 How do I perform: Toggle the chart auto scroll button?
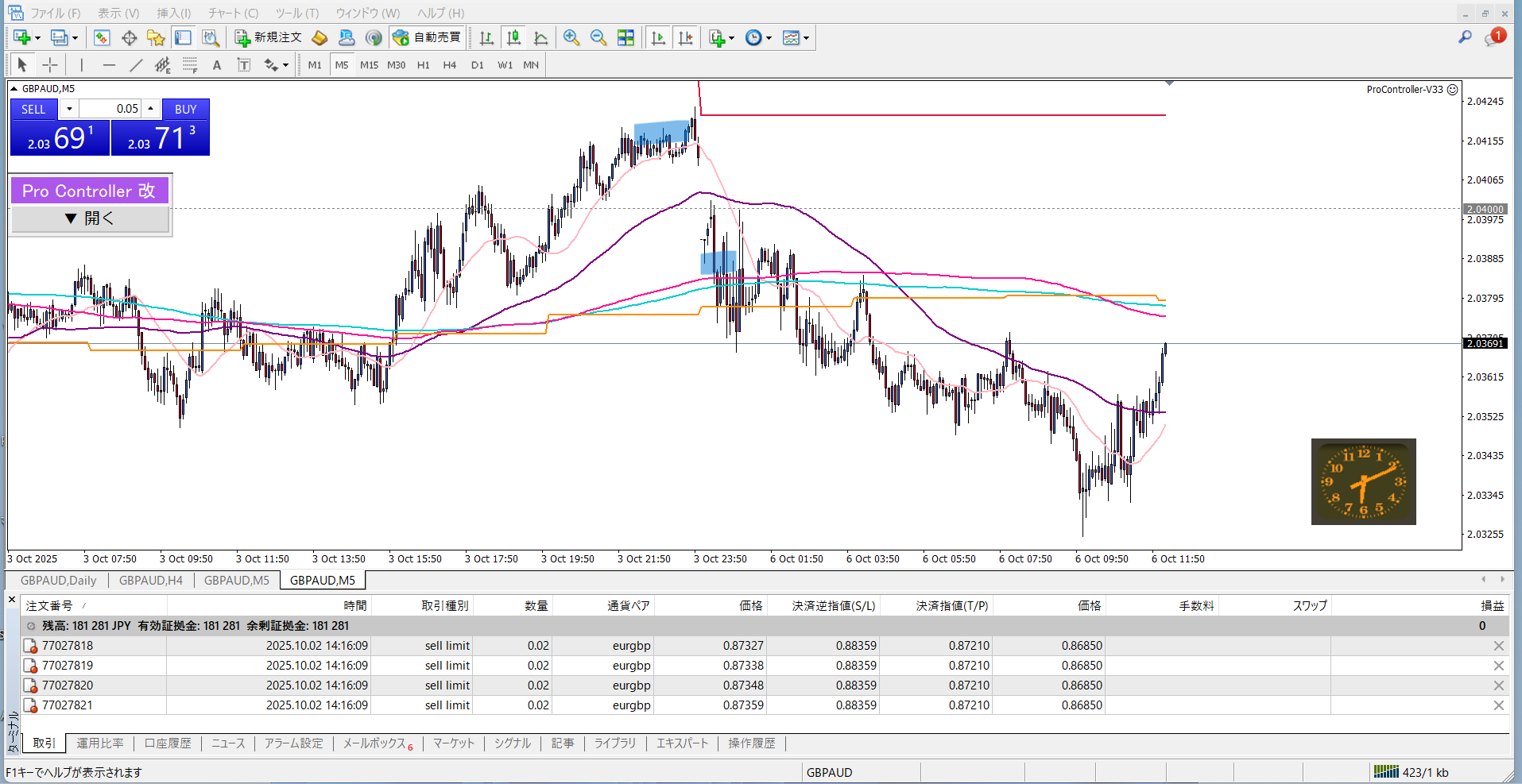point(658,37)
